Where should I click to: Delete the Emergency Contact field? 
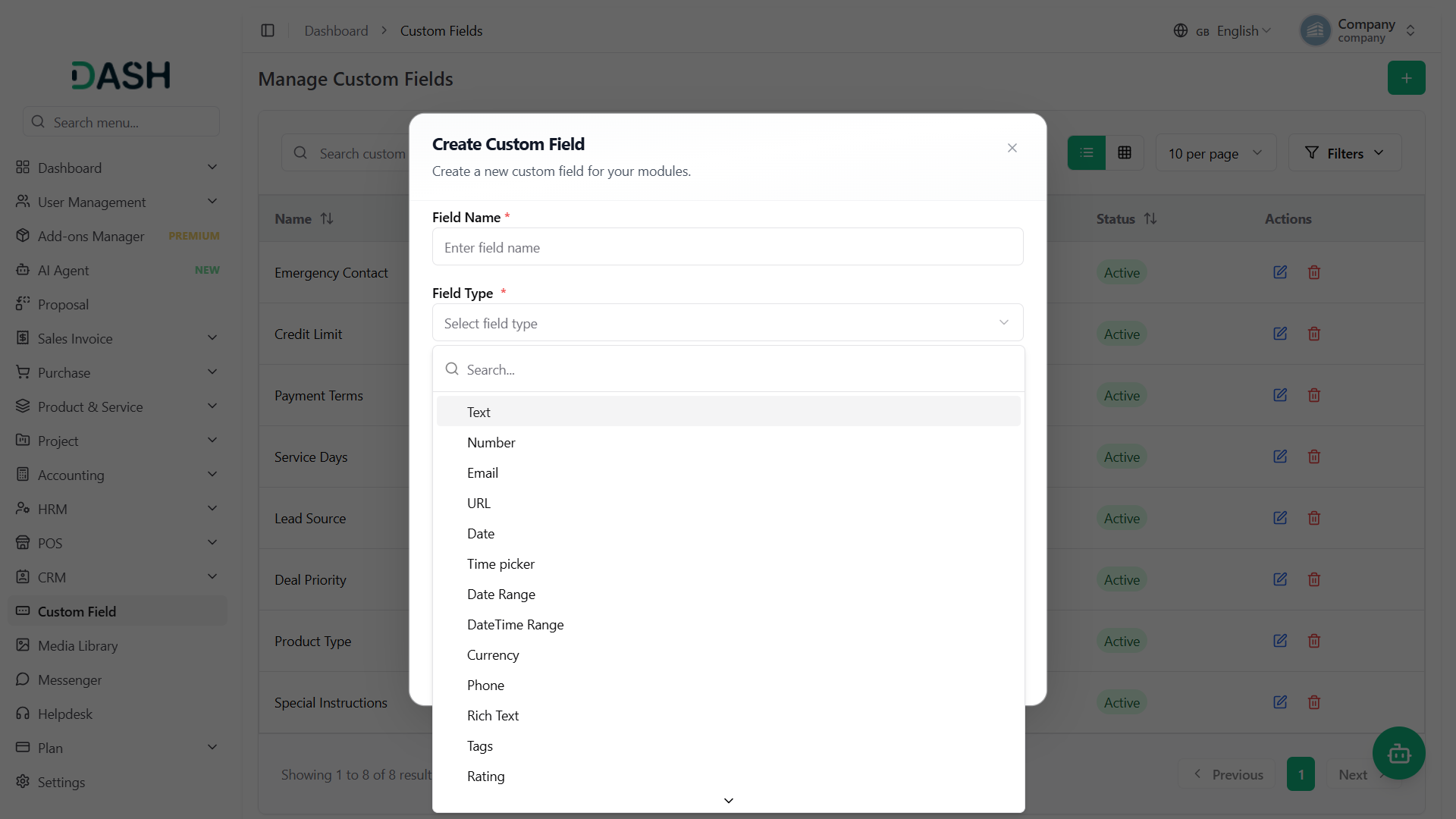coord(1314,272)
